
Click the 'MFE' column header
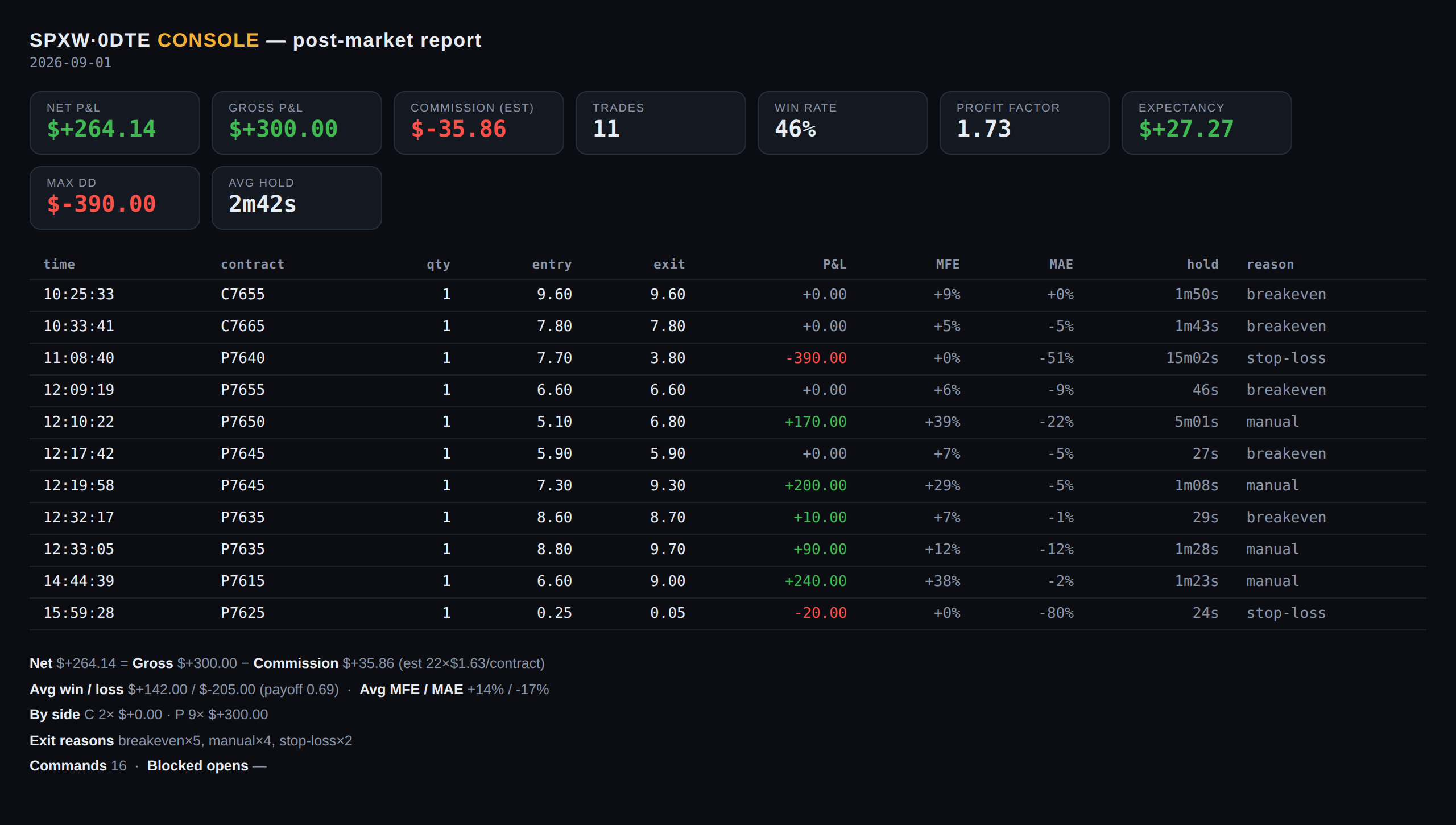948,265
